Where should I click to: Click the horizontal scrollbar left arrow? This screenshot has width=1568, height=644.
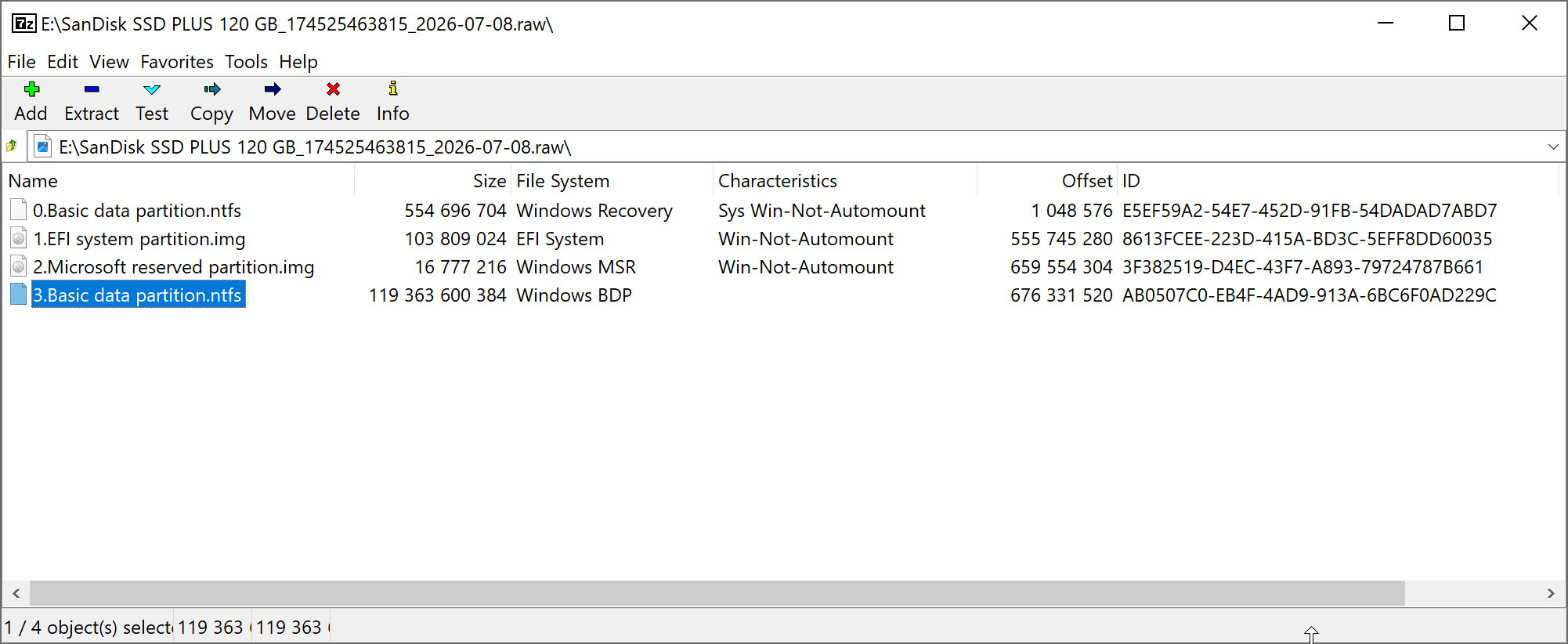16,593
